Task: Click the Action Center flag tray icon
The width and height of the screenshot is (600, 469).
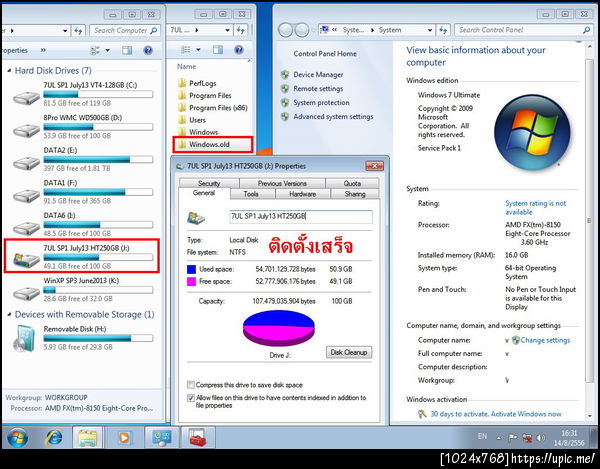Action: pos(512,438)
